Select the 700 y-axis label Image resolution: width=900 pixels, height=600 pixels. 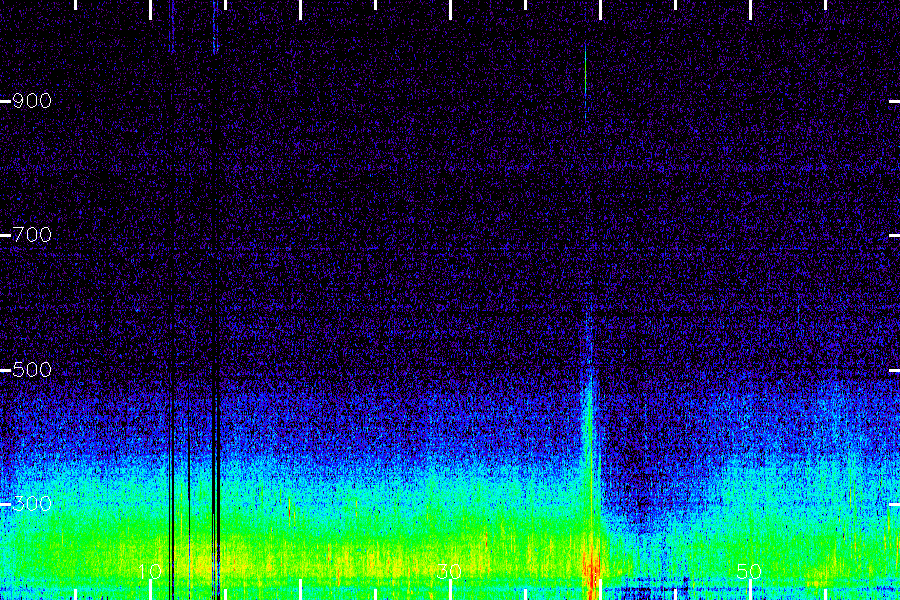click(32, 235)
